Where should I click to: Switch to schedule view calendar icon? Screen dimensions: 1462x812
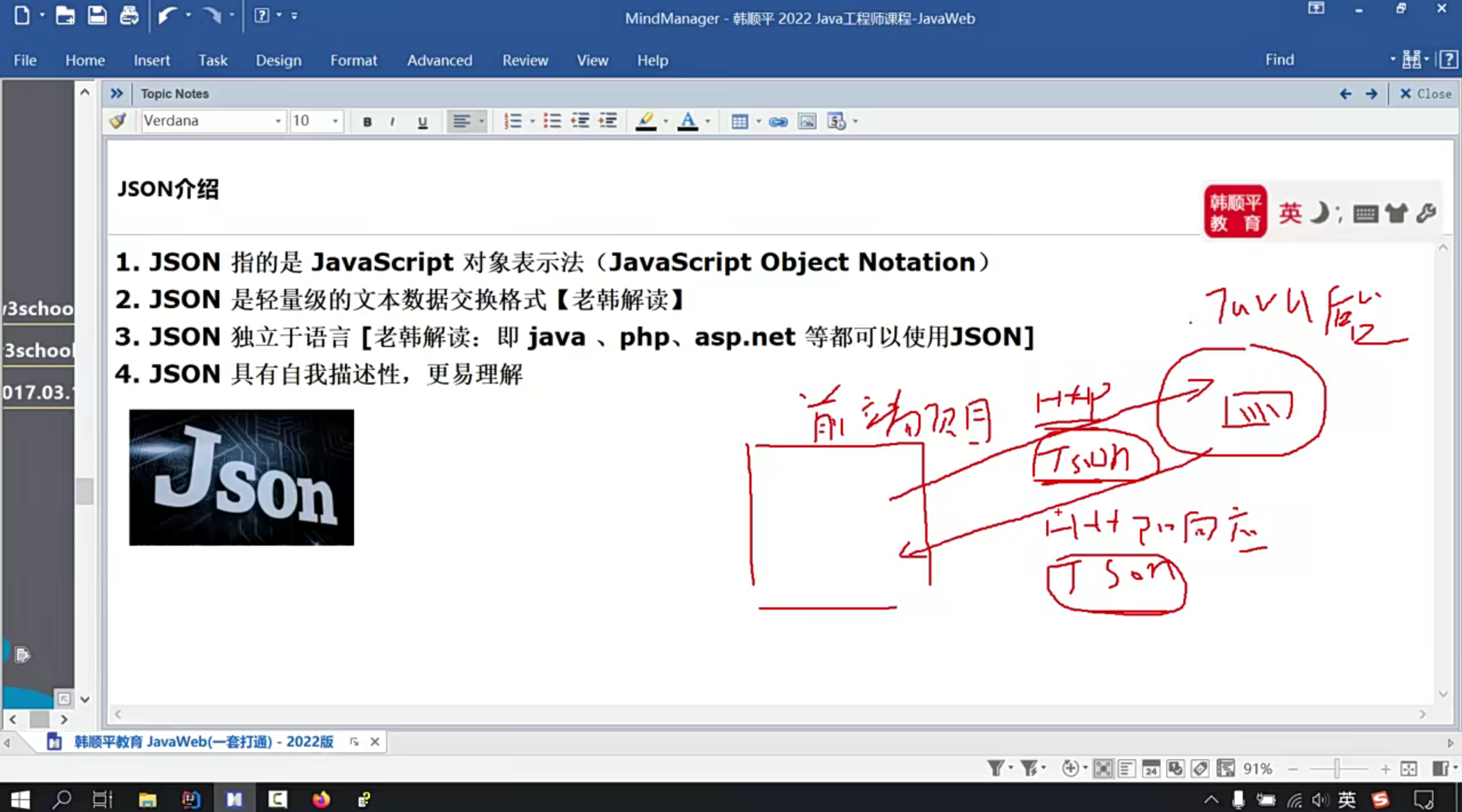coord(1151,769)
